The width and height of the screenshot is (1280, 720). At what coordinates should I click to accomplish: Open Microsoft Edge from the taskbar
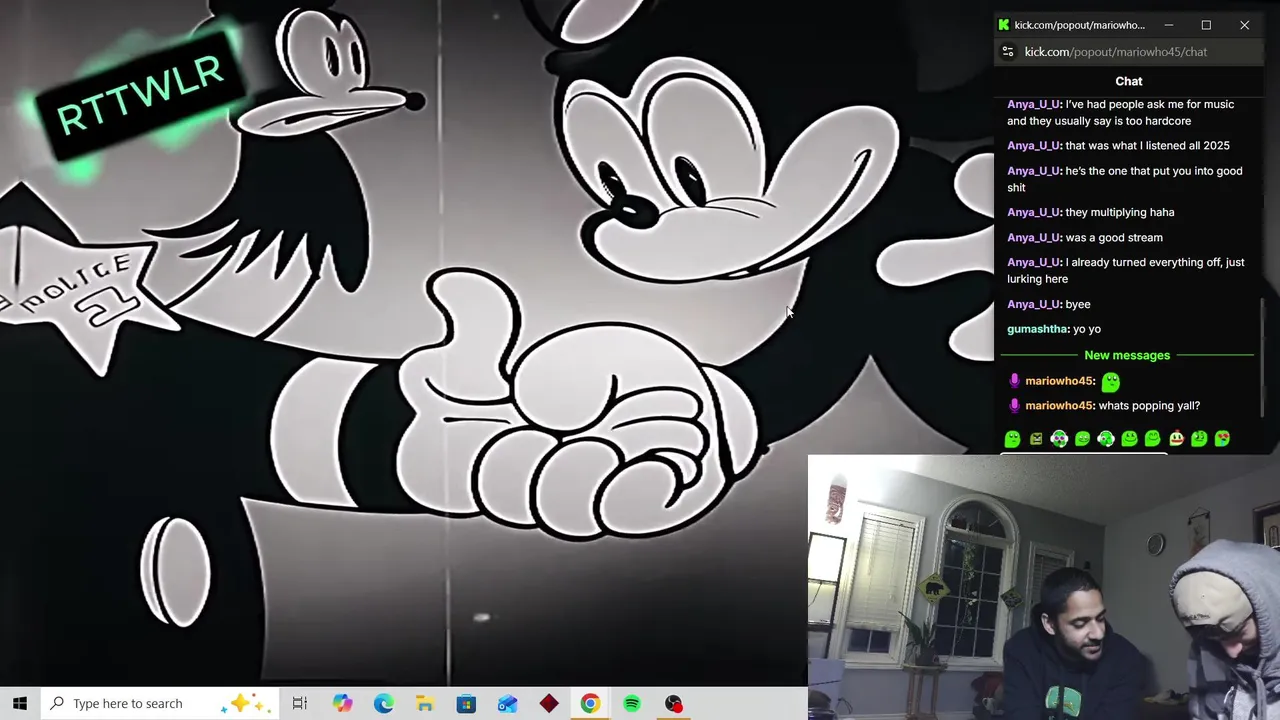[384, 703]
